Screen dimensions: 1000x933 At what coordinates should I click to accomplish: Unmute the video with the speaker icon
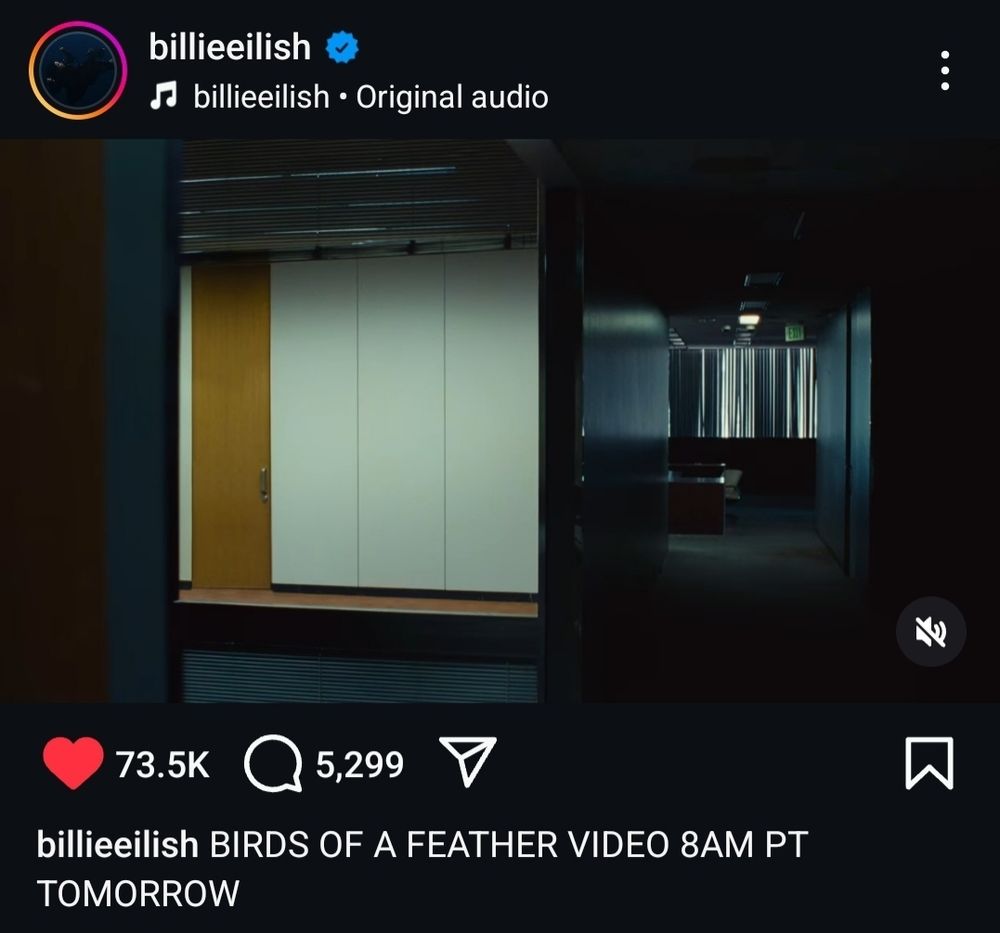930,631
